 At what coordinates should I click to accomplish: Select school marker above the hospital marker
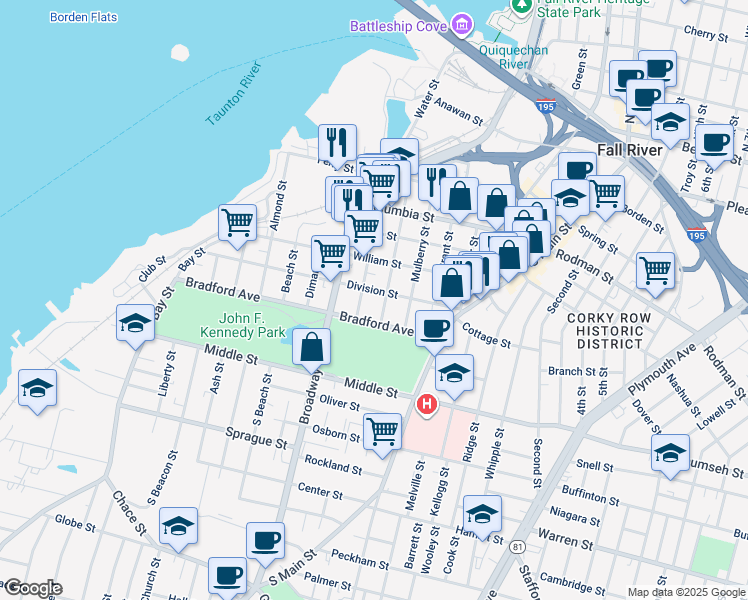(x=454, y=373)
